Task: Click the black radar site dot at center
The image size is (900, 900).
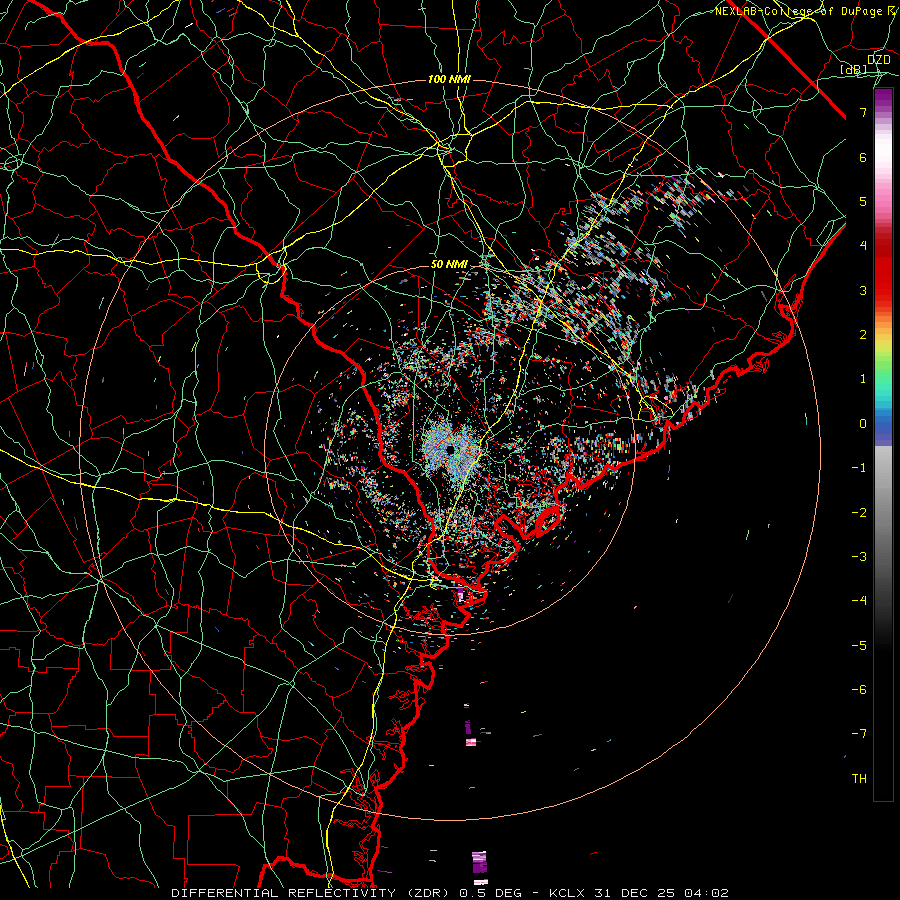Action: click(450, 449)
